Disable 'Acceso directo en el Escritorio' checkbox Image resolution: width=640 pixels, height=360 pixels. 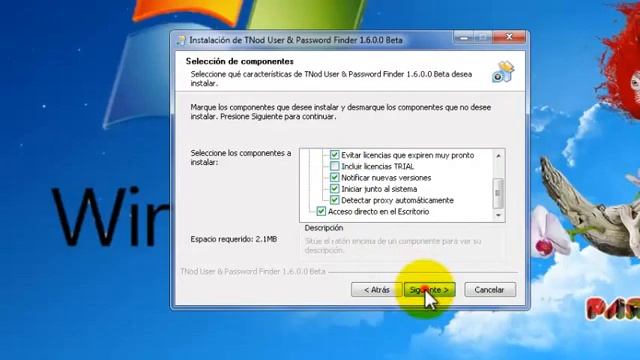point(321,211)
